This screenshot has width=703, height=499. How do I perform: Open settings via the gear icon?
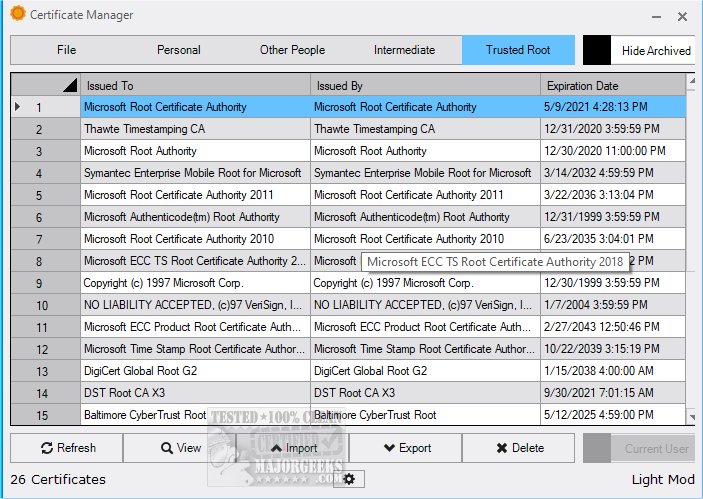349,479
